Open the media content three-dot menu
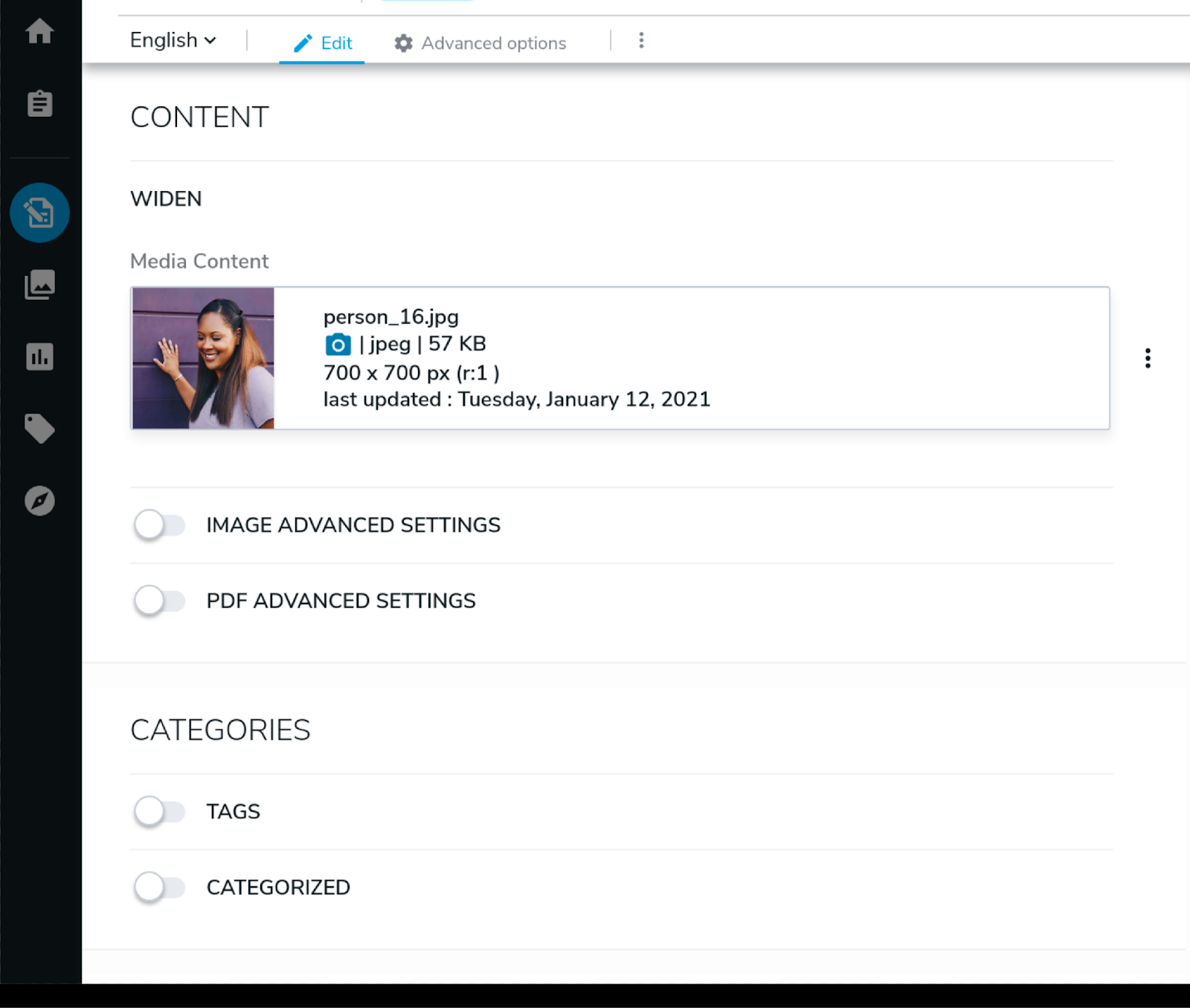Screen dimensions: 1190x1008 pos(1148,359)
